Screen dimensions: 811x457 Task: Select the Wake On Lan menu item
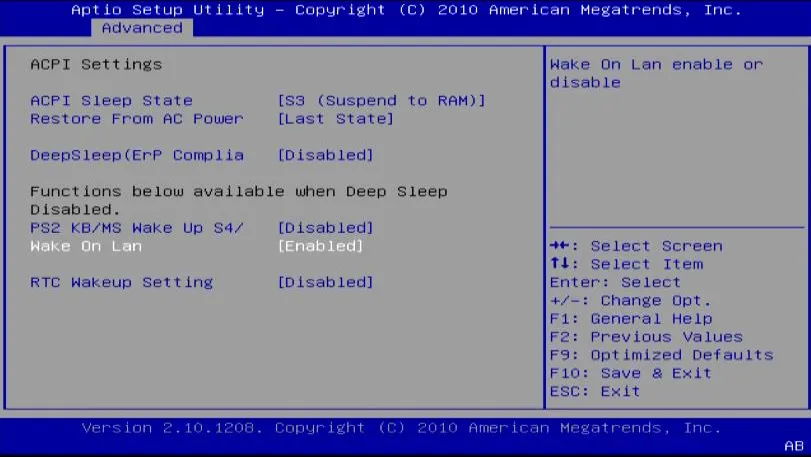pos(86,246)
